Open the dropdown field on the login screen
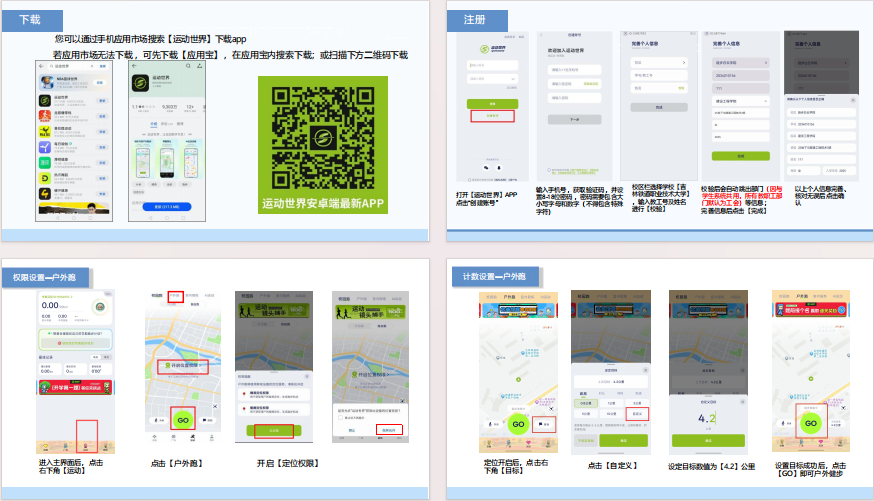 [x=492, y=79]
